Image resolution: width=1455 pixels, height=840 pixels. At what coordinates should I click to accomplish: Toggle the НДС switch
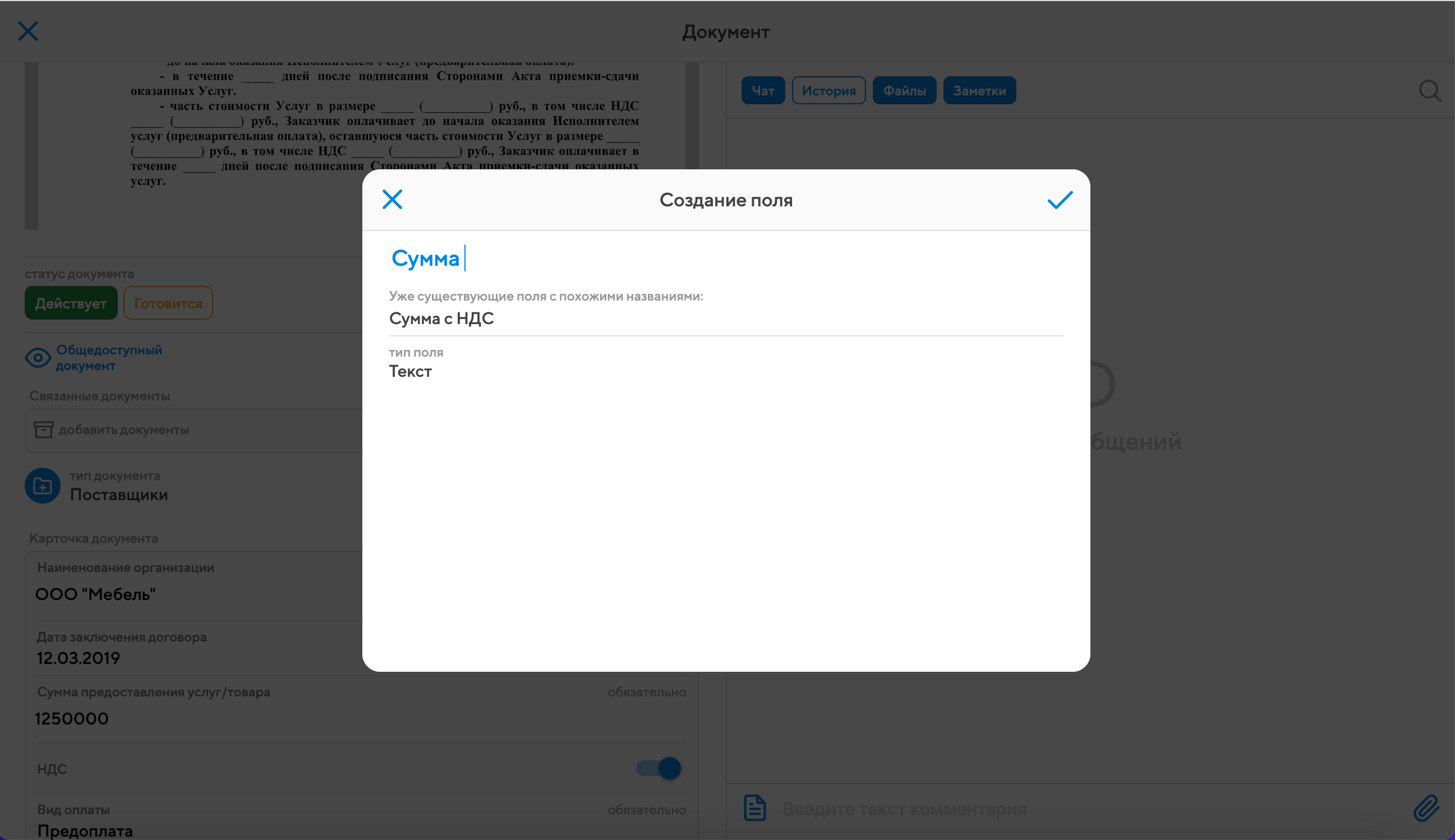click(x=659, y=768)
